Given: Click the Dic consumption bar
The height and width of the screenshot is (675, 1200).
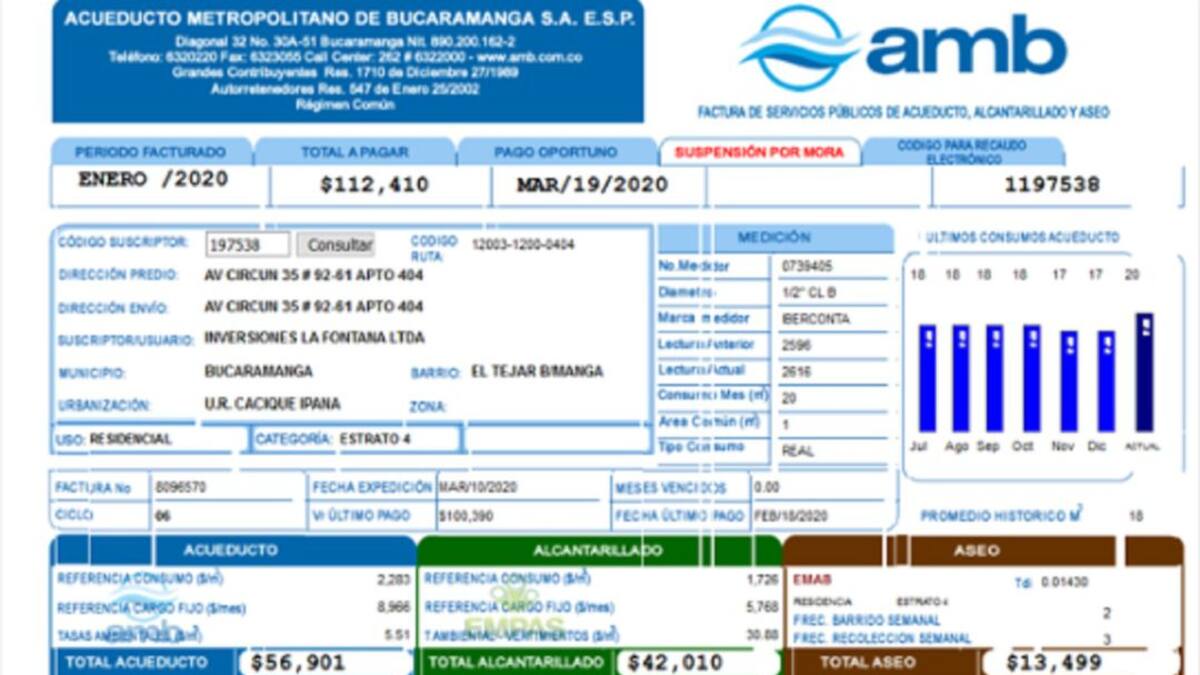Looking at the screenshot, I should [x=1106, y=381].
